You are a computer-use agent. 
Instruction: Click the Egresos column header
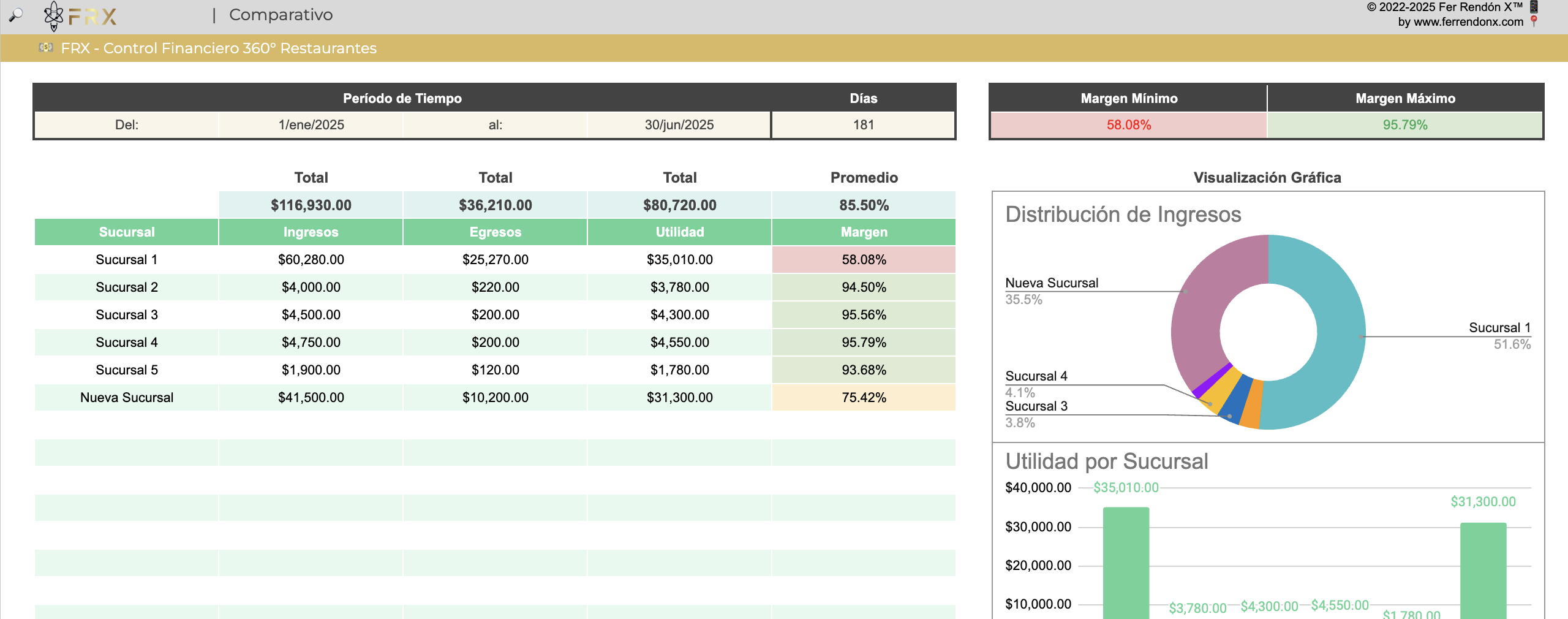[496, 232]
